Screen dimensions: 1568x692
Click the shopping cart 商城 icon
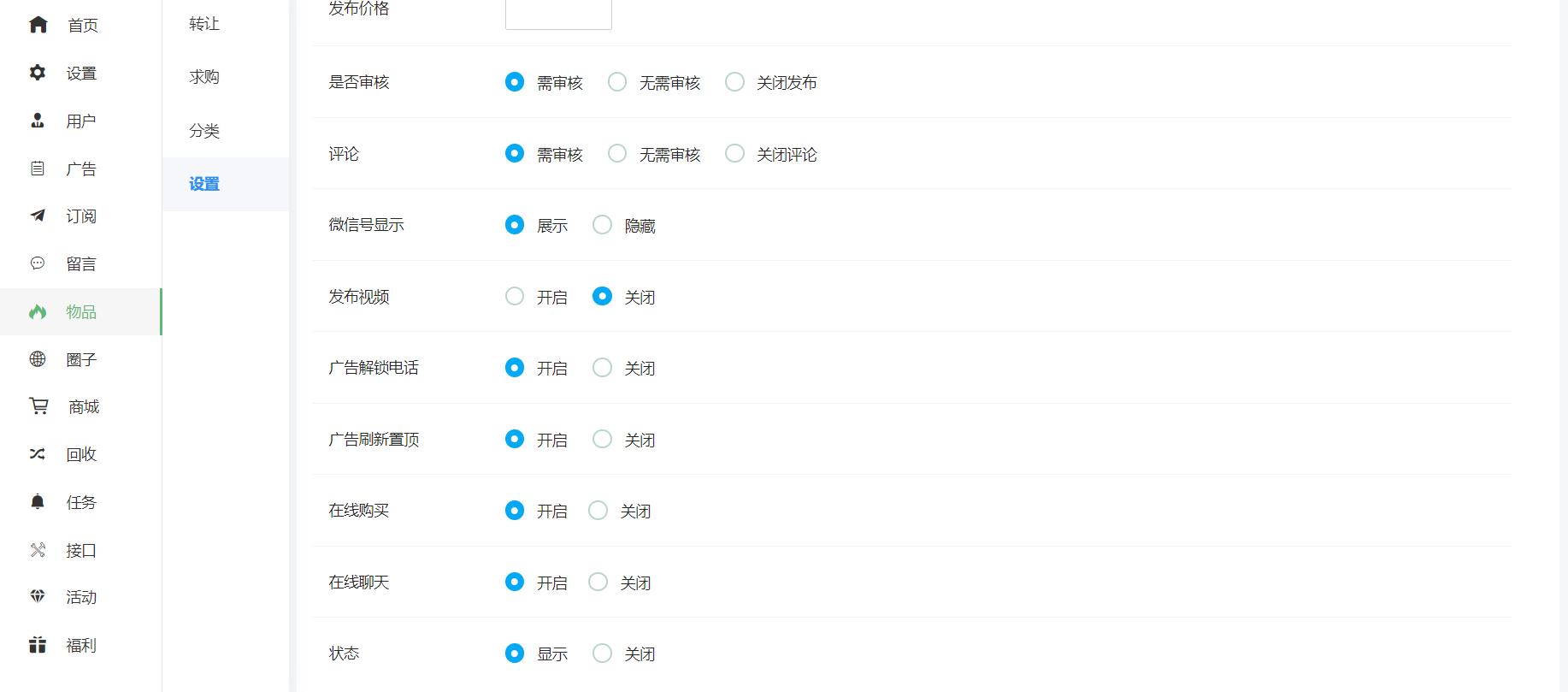click(x=38, y=406)
